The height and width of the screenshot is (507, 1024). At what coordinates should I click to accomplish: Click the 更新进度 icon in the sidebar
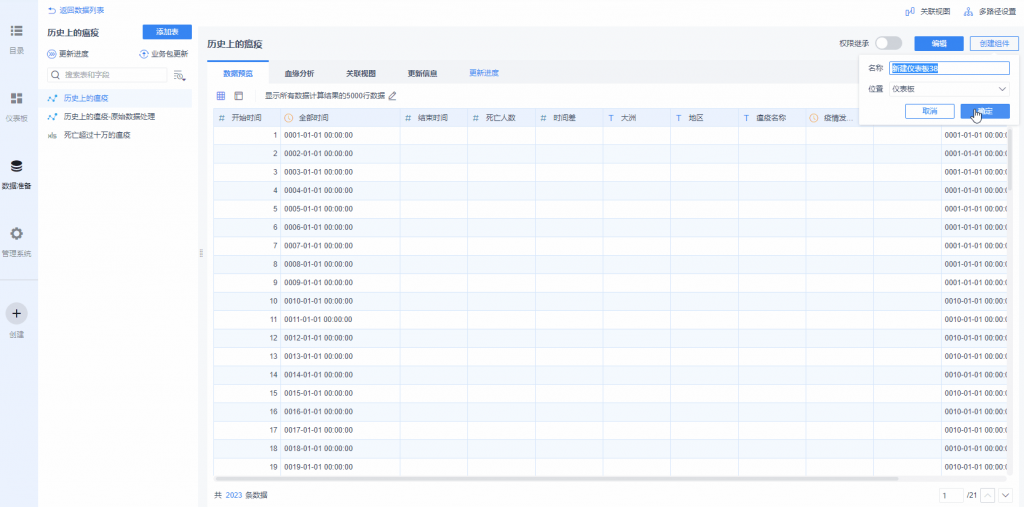click(52, 54)
